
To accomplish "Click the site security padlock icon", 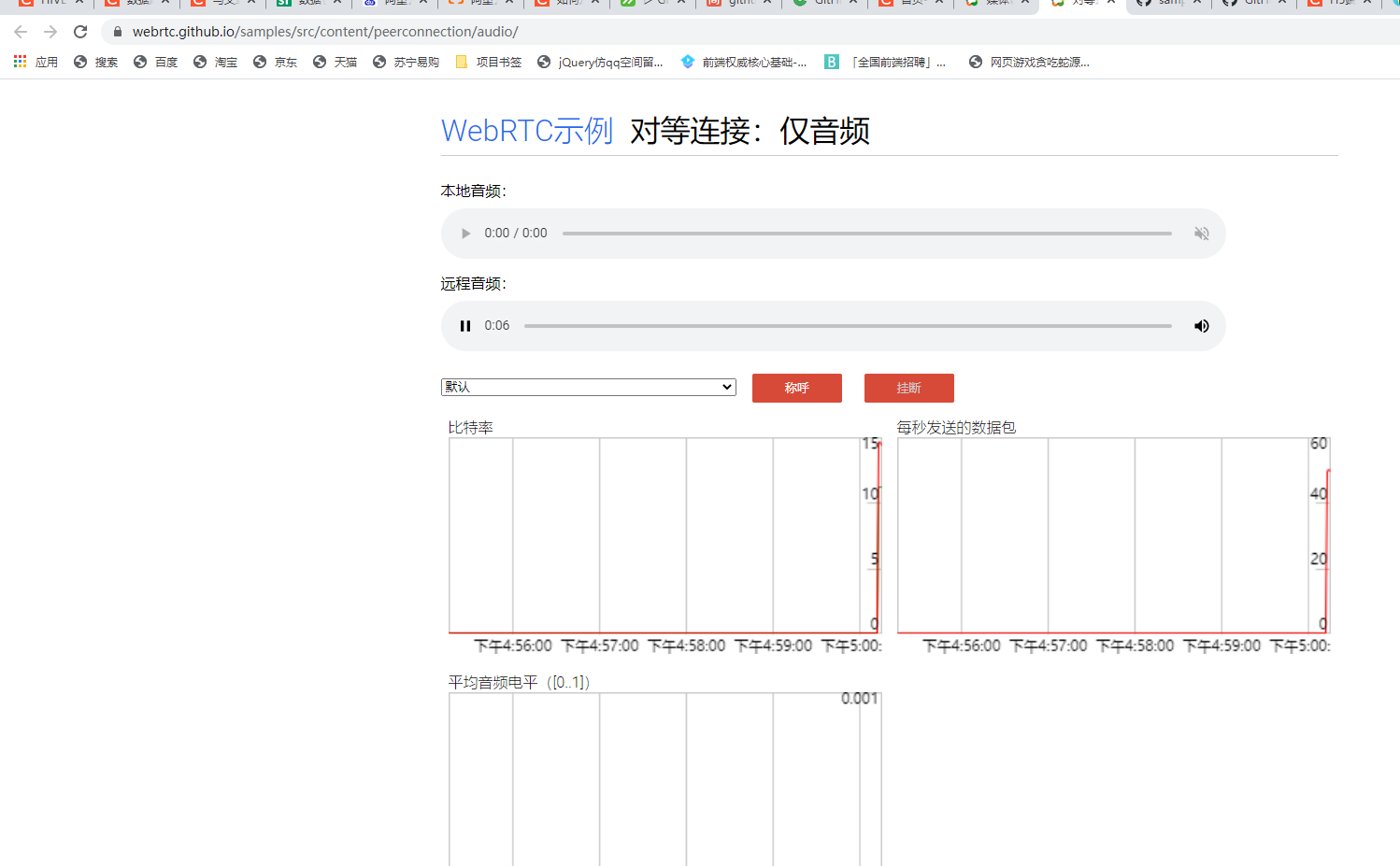I will tap(116, 31).
